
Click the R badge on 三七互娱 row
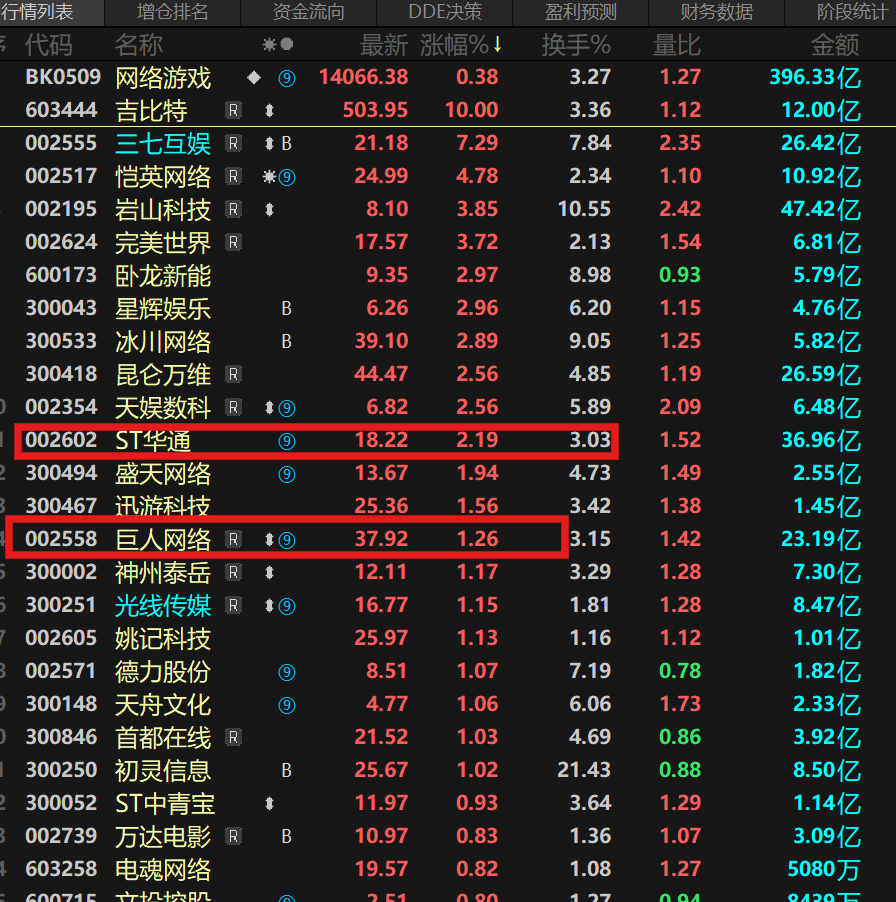coord(233,143)
